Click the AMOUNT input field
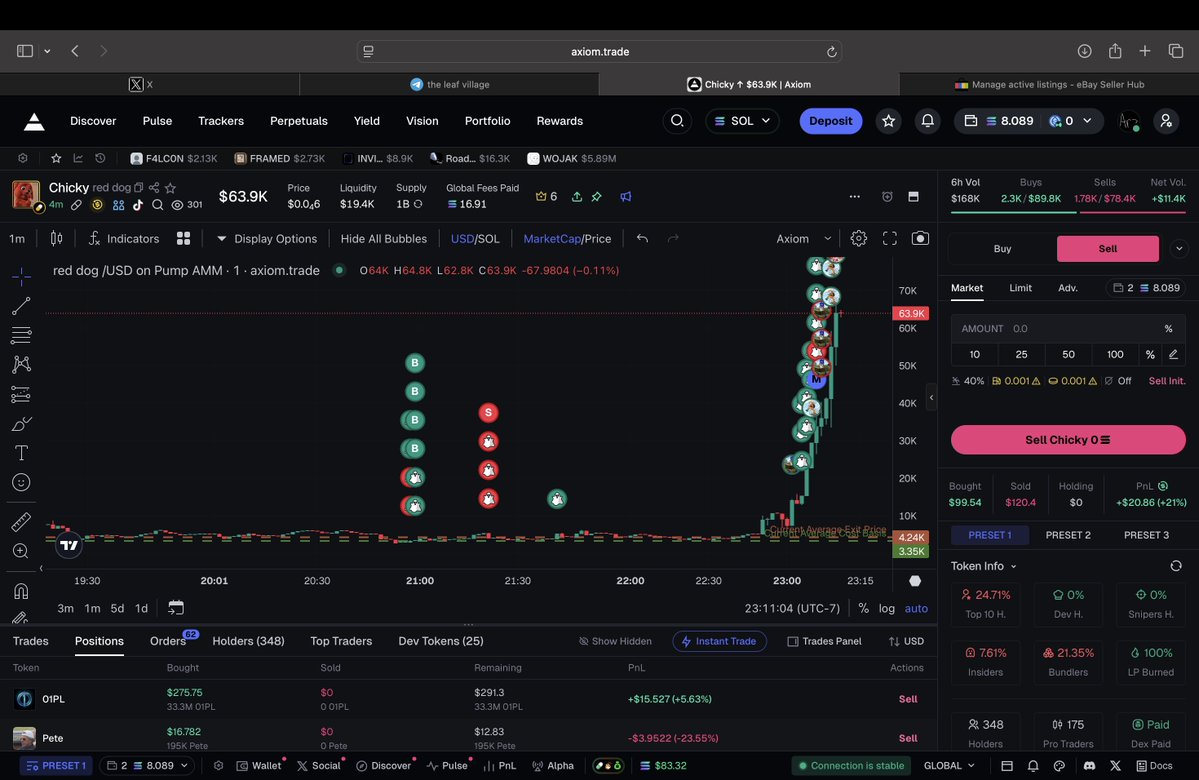Image resolution: width=1199 pixels, height=780 pixels. point(1067,329)
